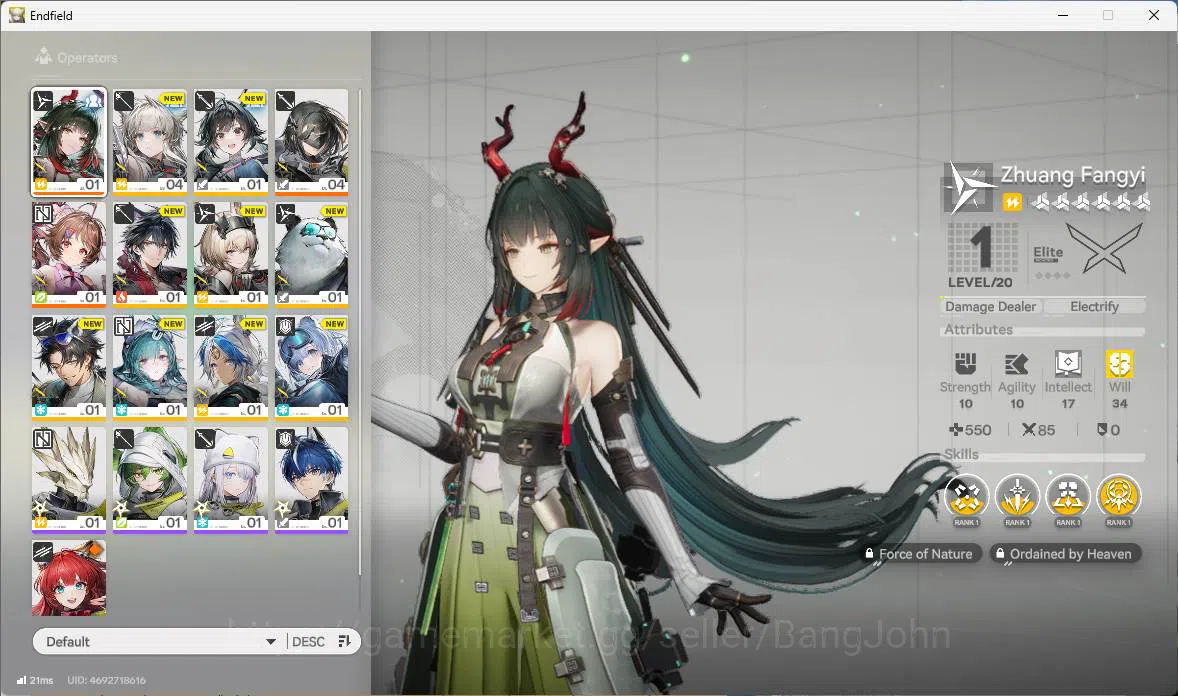Click the operator class icon beside Zhuang Fangyi
1178x696 pixels.
tap(967, 188)
